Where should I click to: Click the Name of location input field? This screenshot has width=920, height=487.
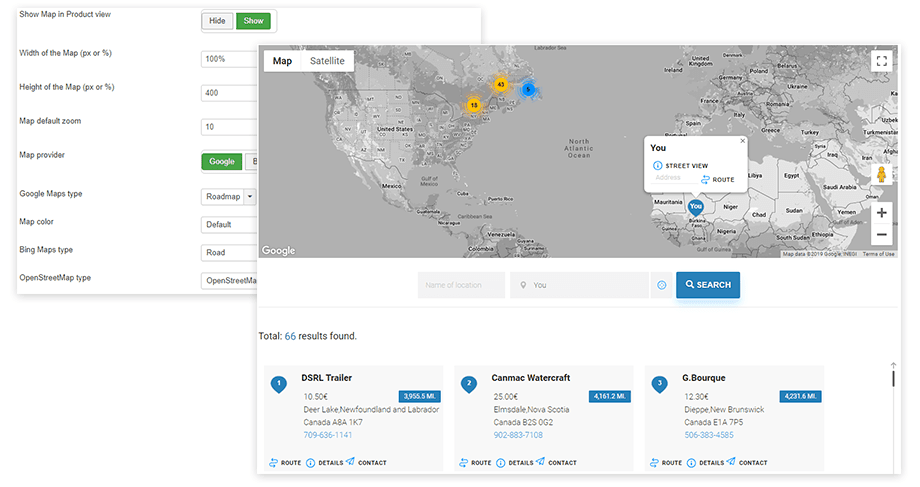(461, 285)
